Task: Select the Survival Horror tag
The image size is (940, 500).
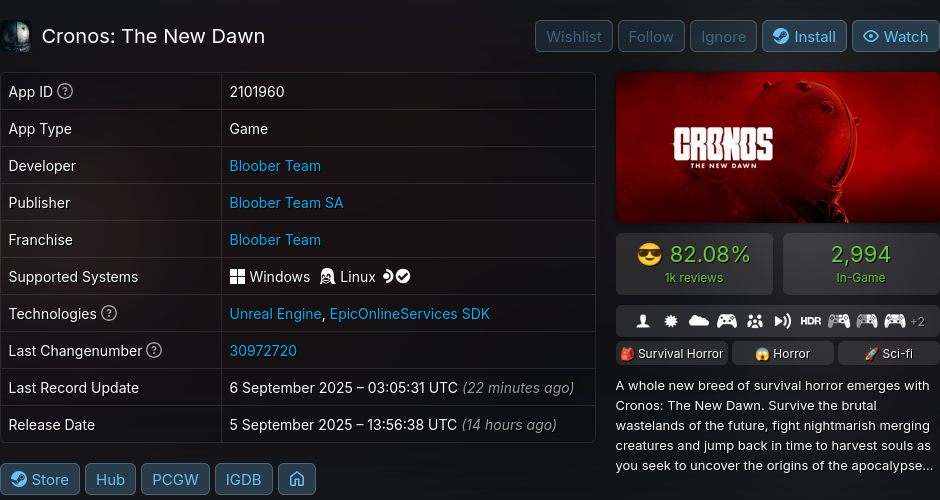Action: click(671, 353)
